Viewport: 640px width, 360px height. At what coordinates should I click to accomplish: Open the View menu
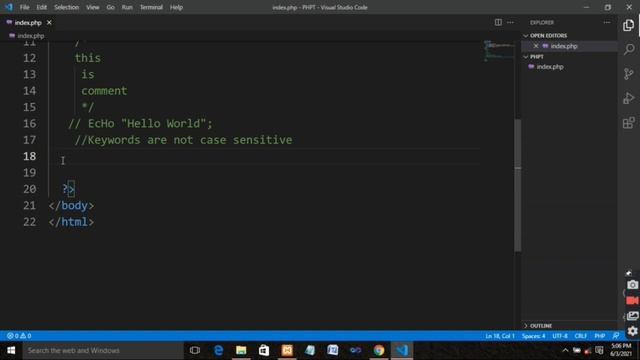tap(93, 7)
